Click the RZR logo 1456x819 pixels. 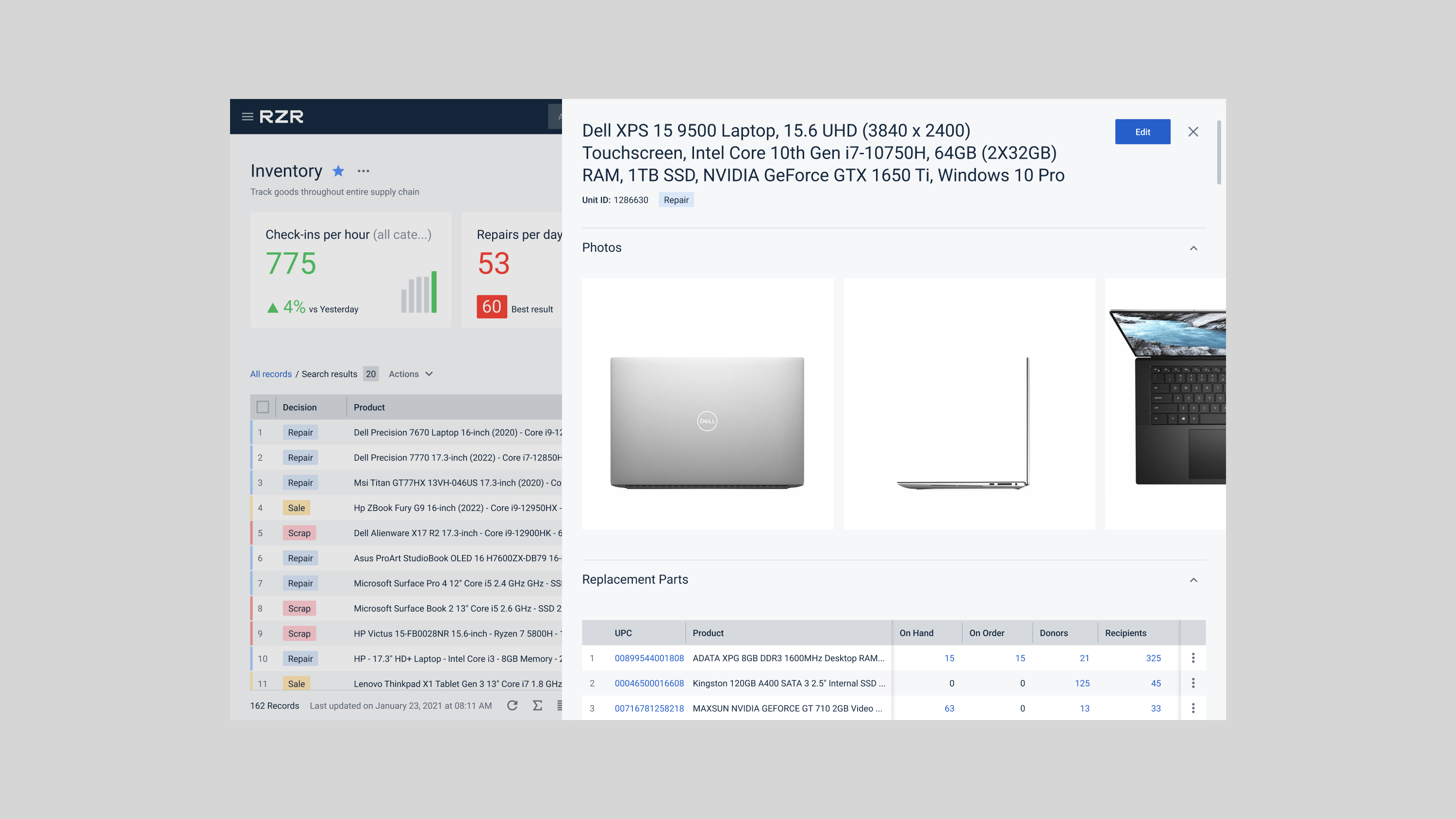281,117
